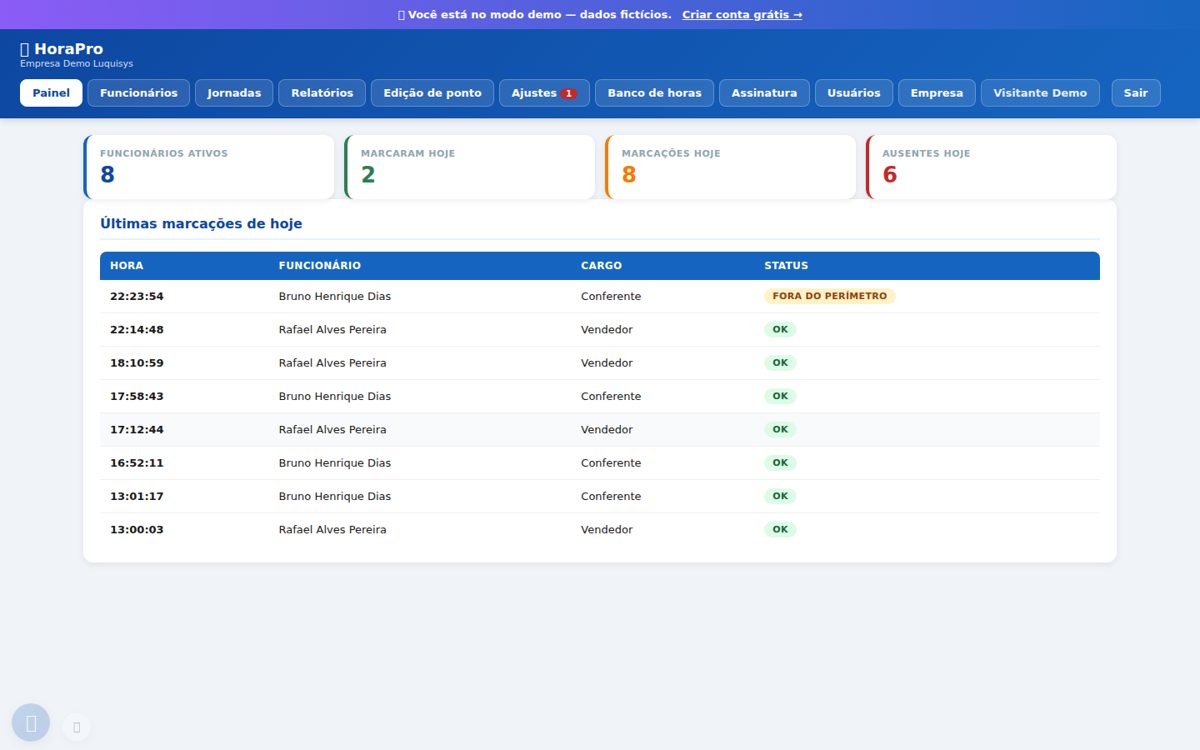Open the Relatórios tab
The width and height of the screenshot is (1200, 750).
tap(322, 93)
